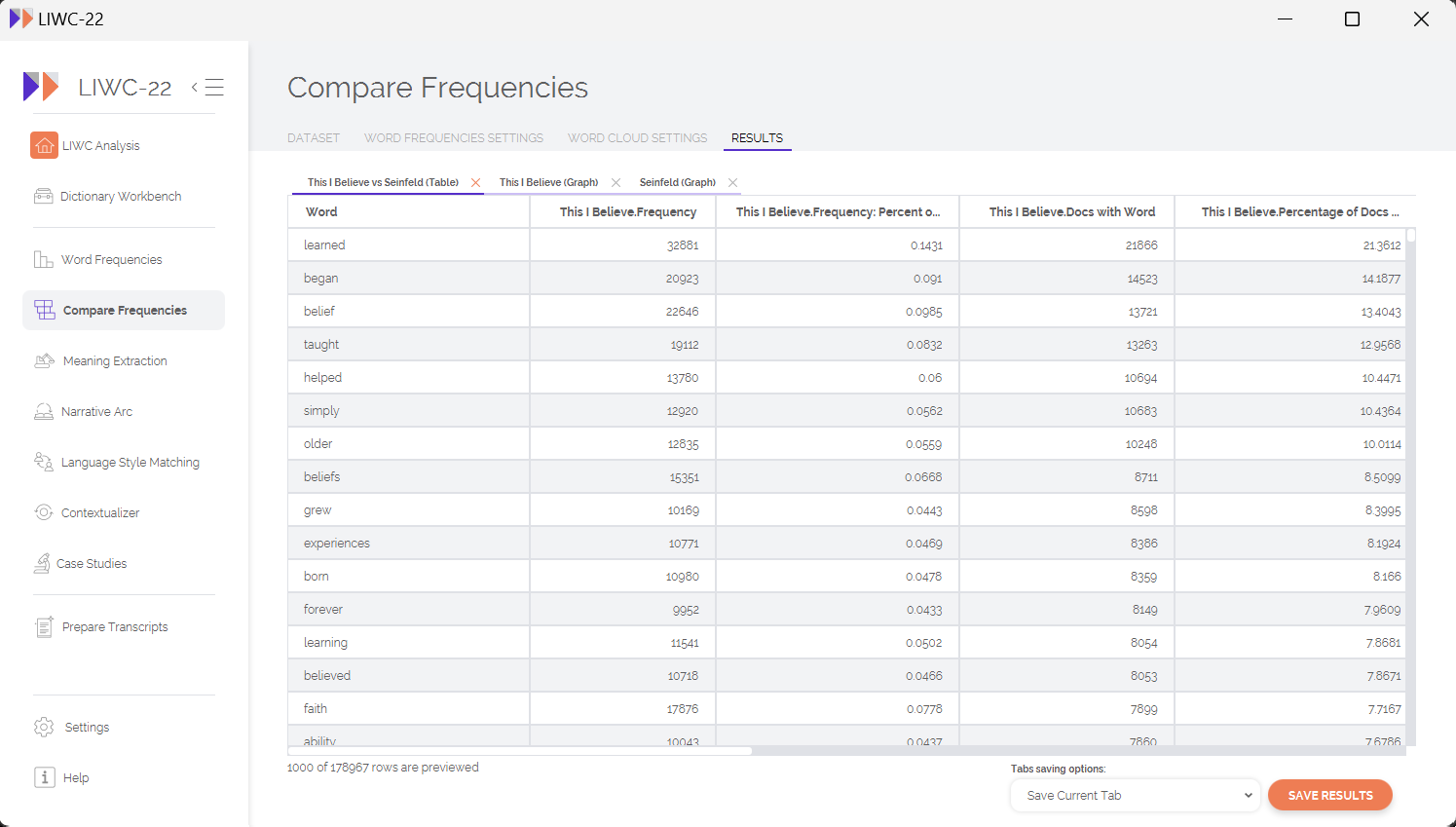Click the Word Frequencies icon
This screenshot has height=827, width=1456.
click(x=44, y=259)
